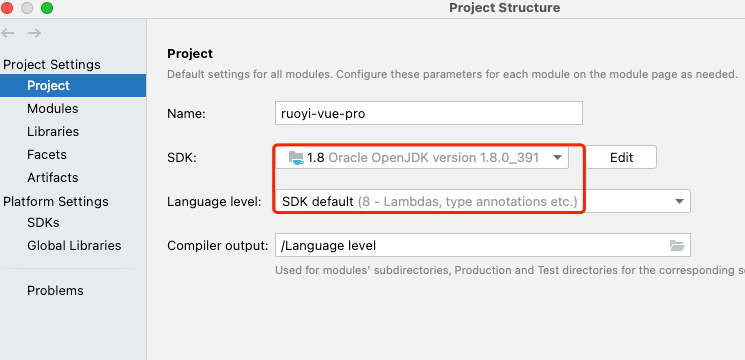Click the yellow minimize window button
The height and width of the screenshot is (360, 745).
tap(27, 8)
